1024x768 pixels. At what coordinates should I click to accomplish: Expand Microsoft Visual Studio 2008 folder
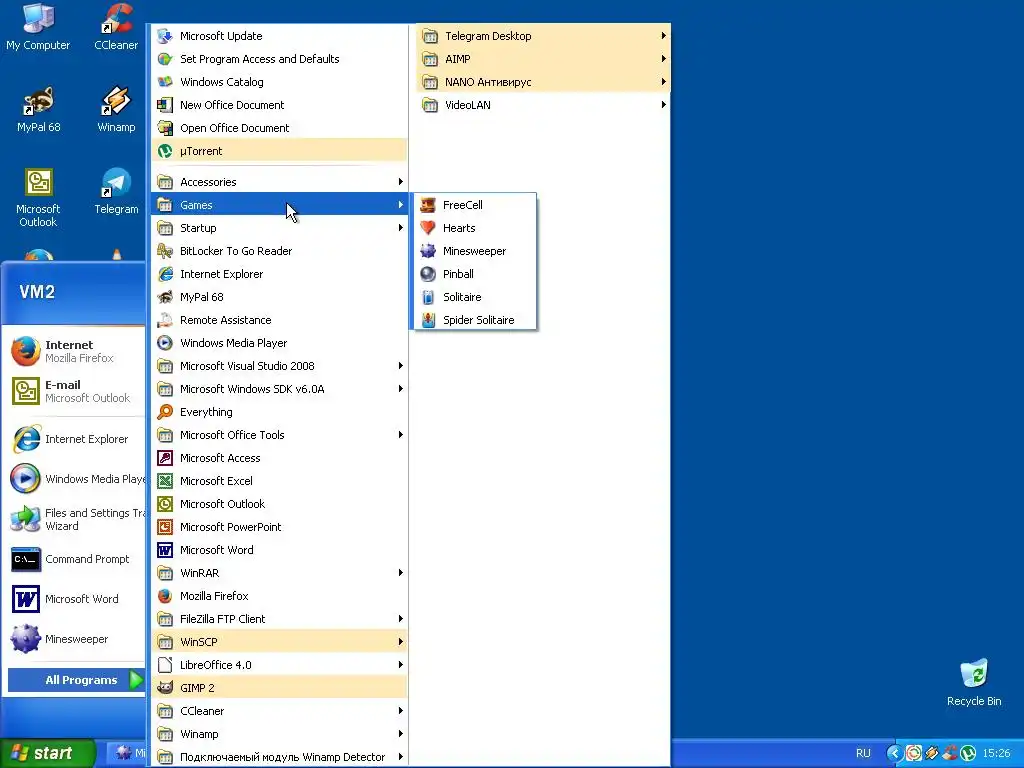280,366
